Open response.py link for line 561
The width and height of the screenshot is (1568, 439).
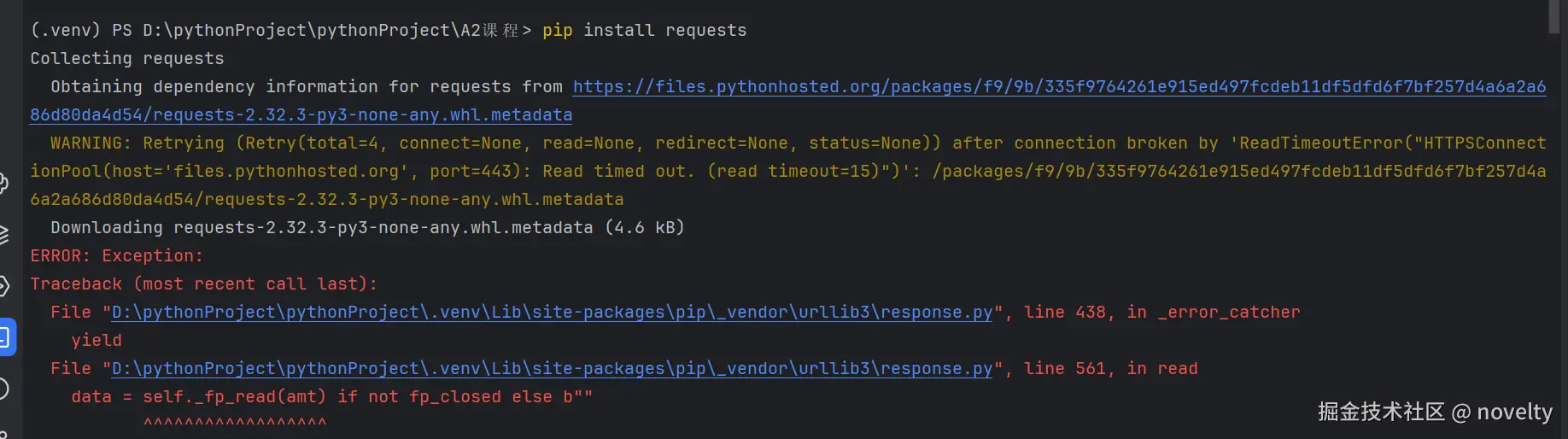point(552,369)
